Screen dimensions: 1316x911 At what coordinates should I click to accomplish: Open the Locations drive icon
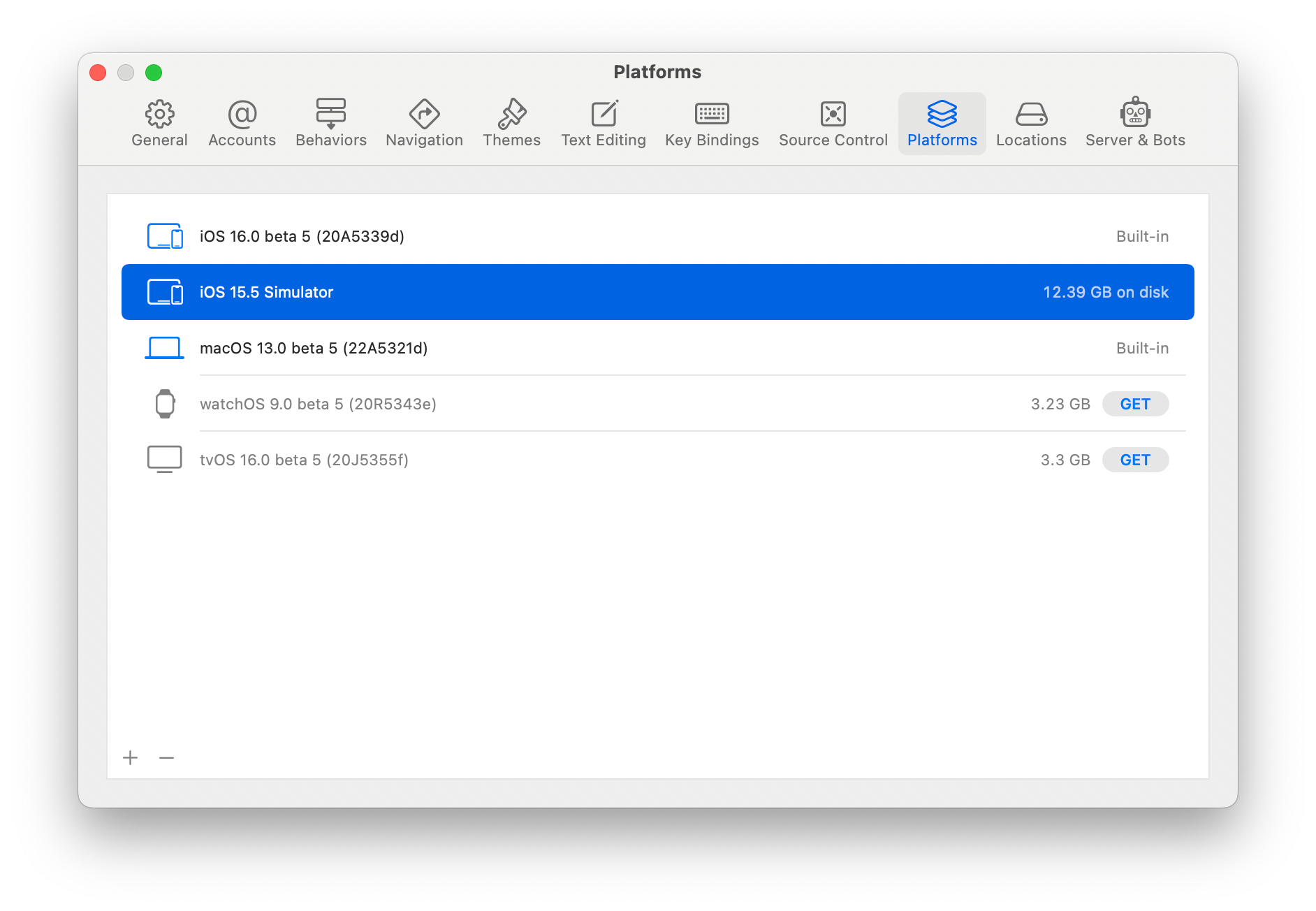[1032, 114]
